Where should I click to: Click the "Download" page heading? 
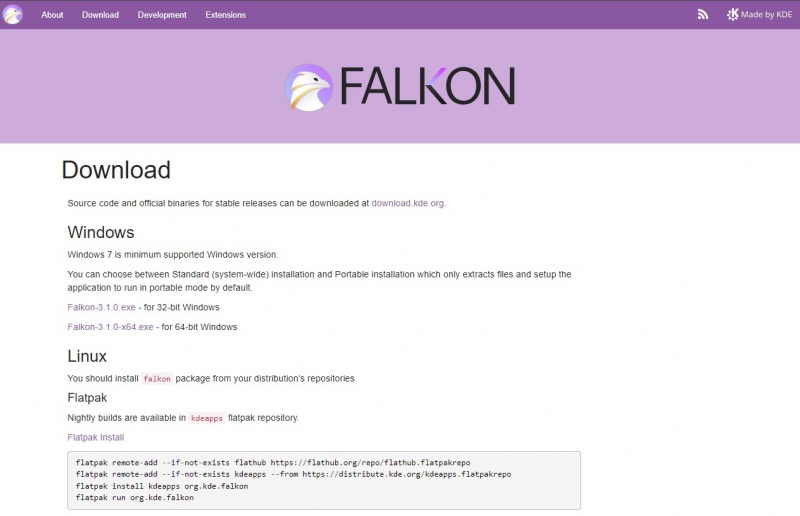point(116,170)
